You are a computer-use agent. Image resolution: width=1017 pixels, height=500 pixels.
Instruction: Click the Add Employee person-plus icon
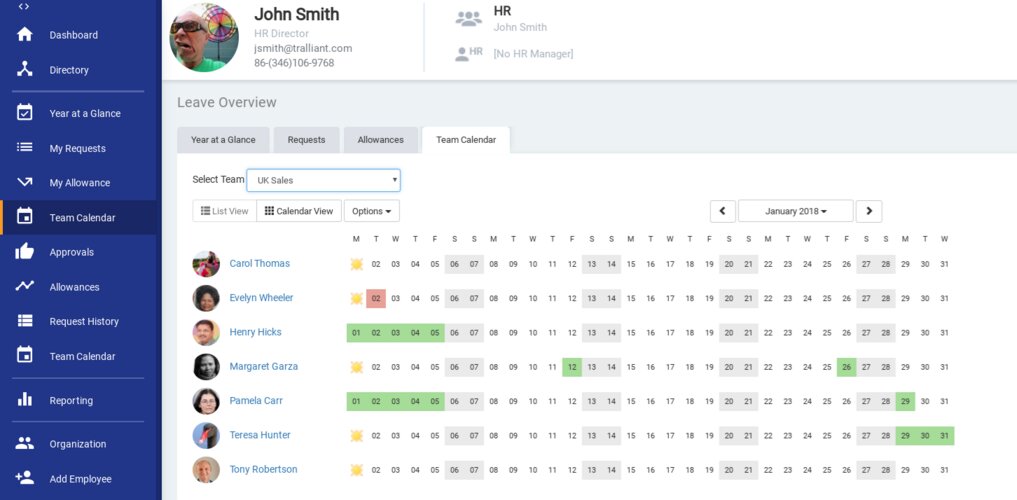[x=25, y=478]
